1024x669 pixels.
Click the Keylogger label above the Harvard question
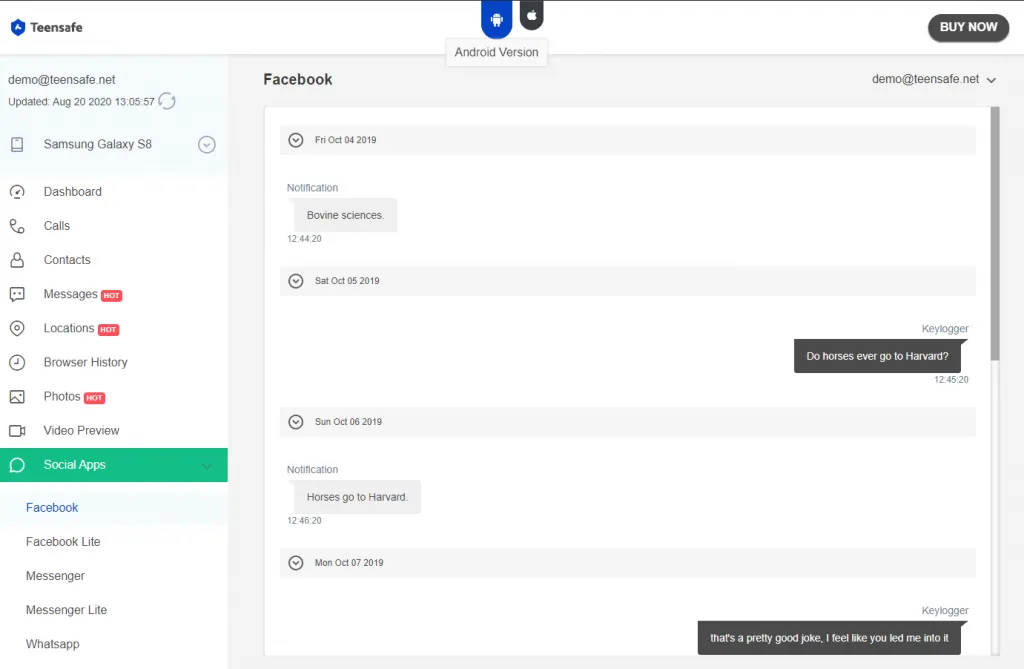point(945,329)
